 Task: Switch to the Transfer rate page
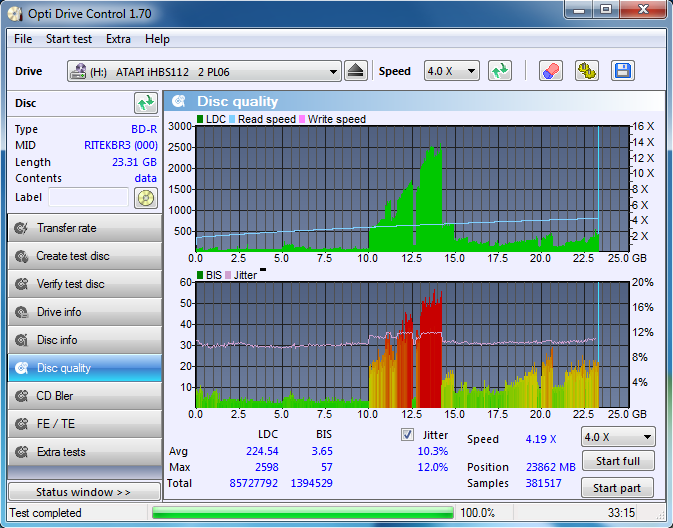[x=85, y=228]
